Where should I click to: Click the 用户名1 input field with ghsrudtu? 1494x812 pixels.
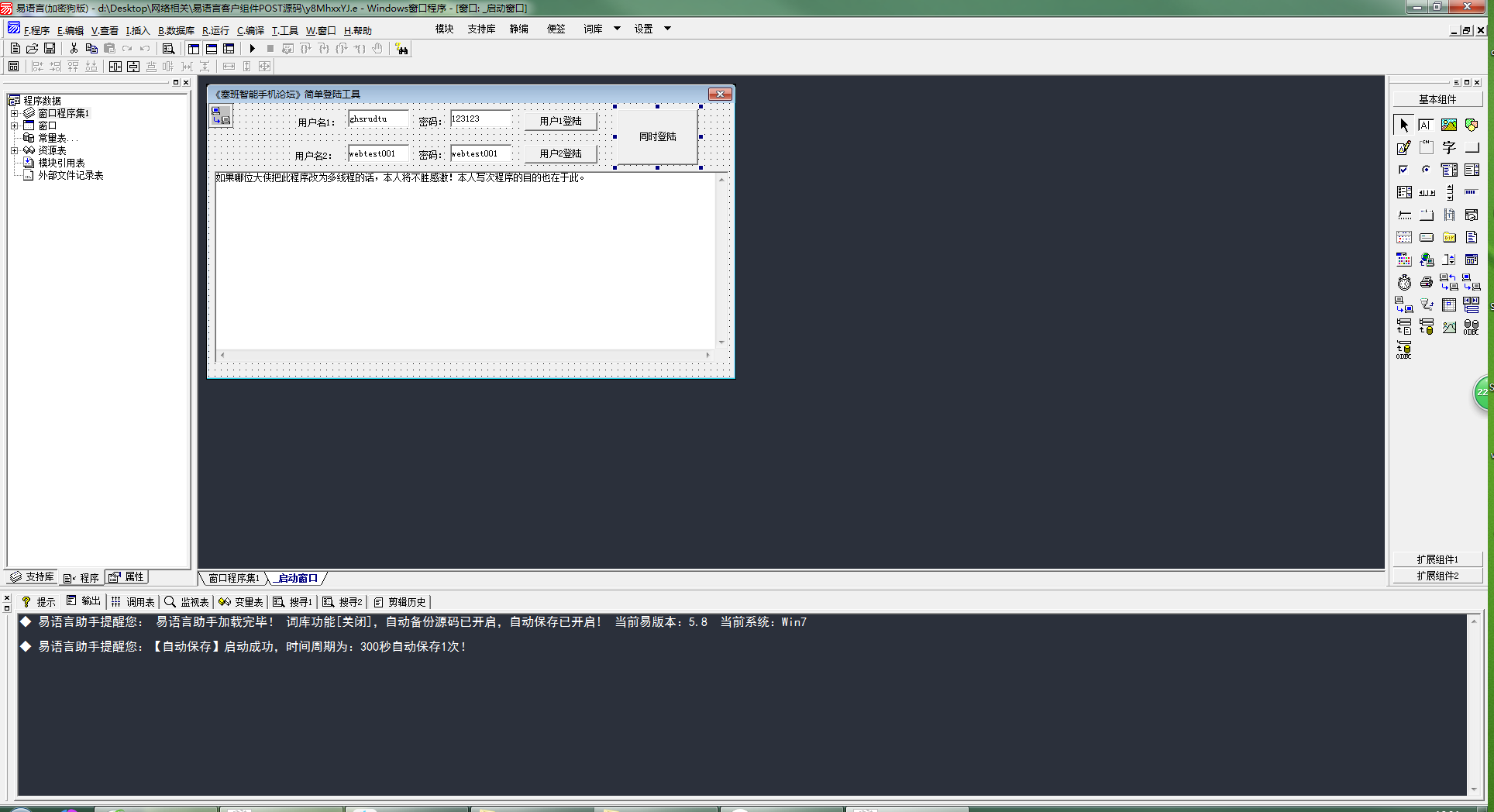378,119
